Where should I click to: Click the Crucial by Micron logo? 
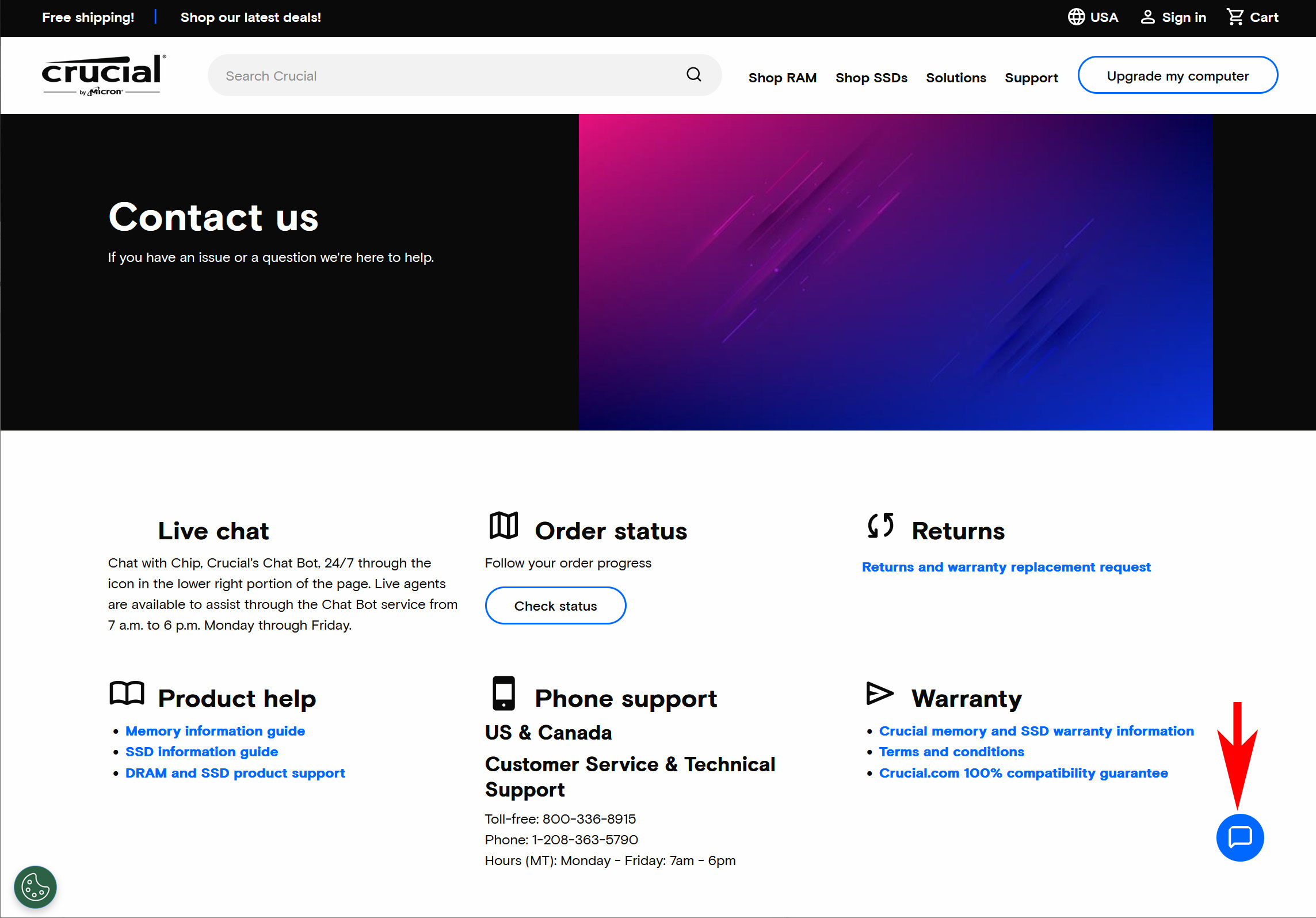[103, 75]
